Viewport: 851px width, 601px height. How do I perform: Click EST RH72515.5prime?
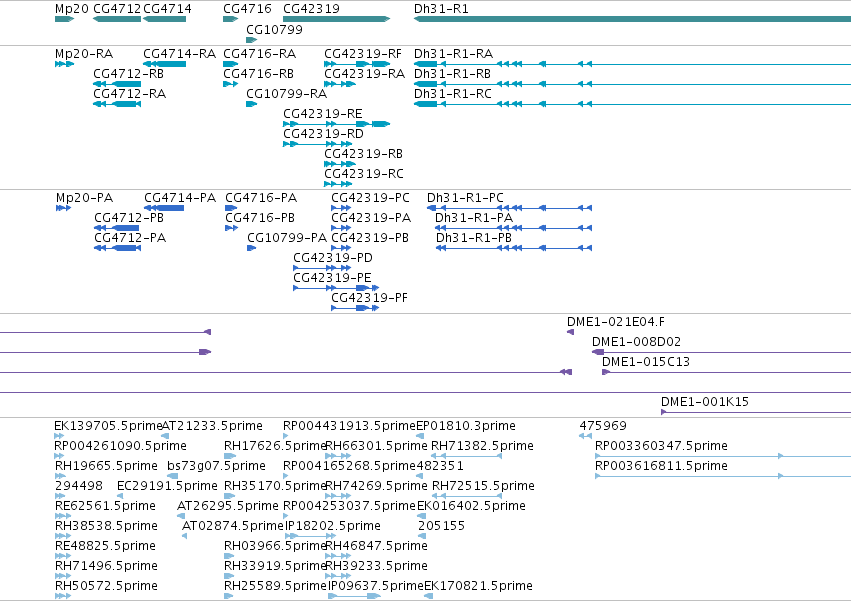484,486
